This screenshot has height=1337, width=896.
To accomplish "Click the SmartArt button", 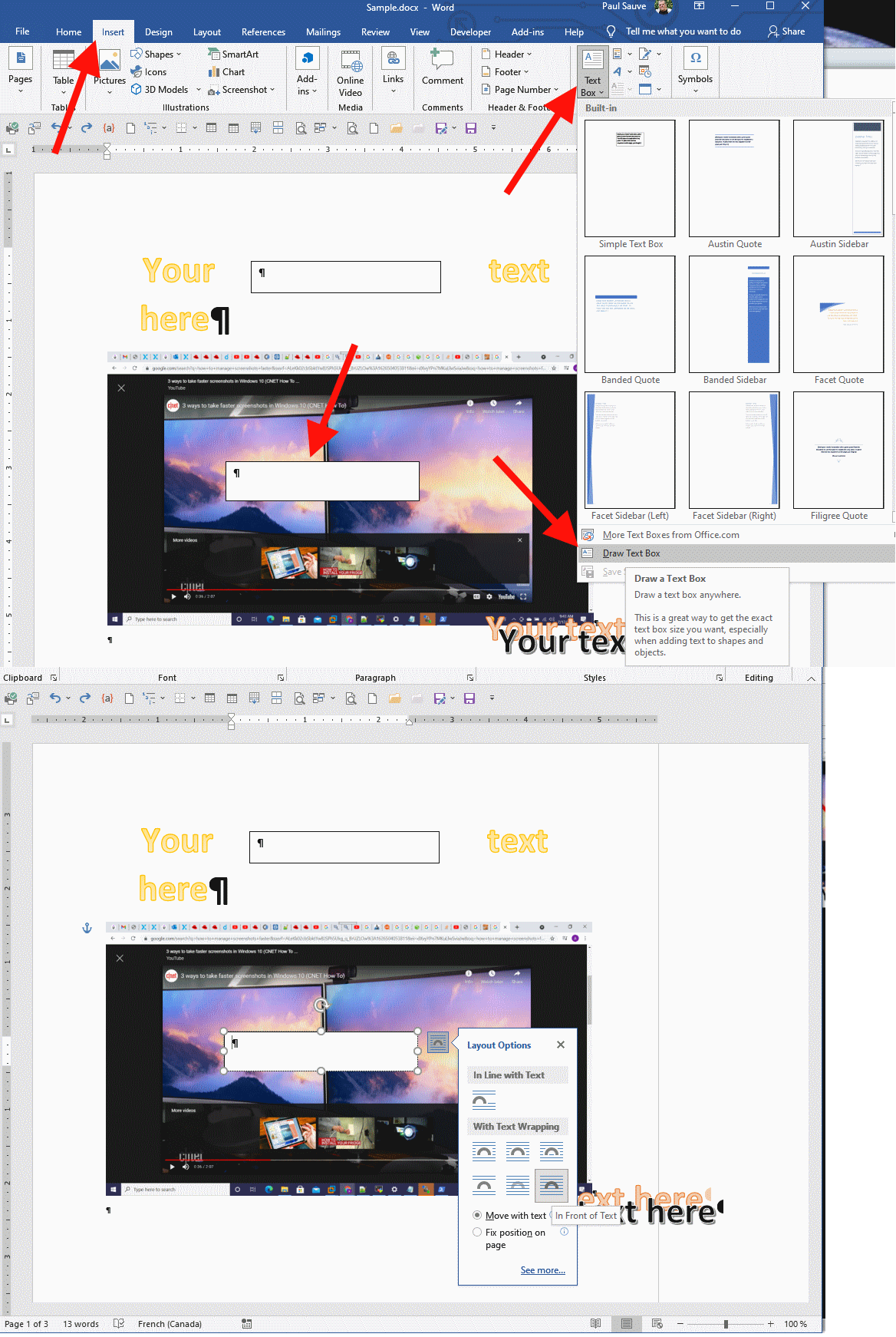I will 233,54.
